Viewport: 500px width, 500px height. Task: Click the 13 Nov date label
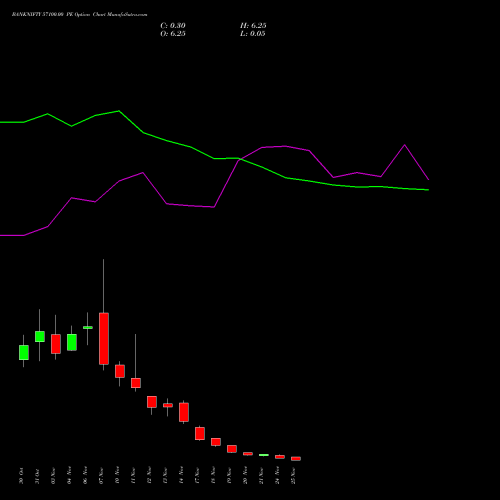(165, 476)
